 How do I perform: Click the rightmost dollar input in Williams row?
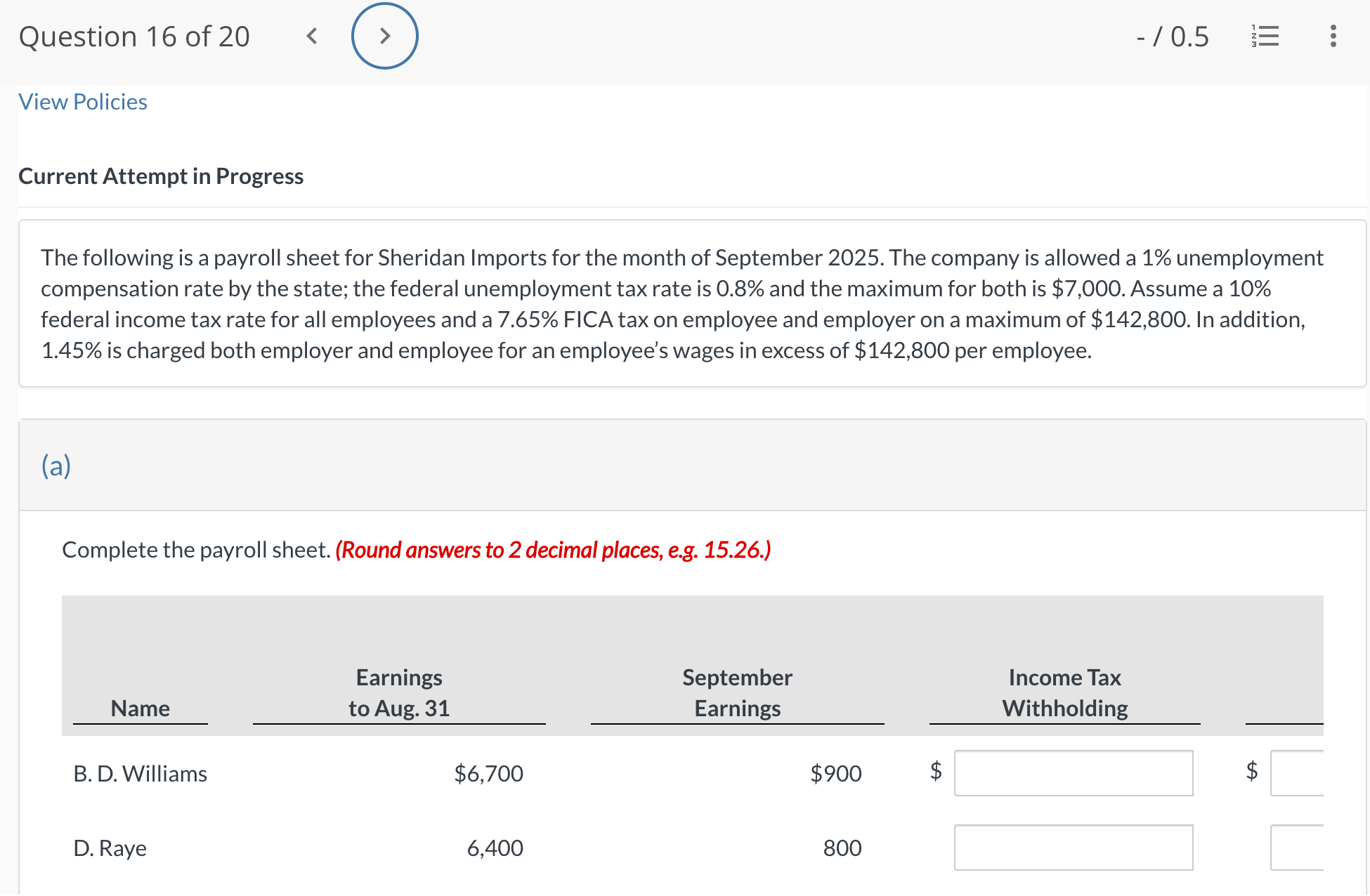1319,773
